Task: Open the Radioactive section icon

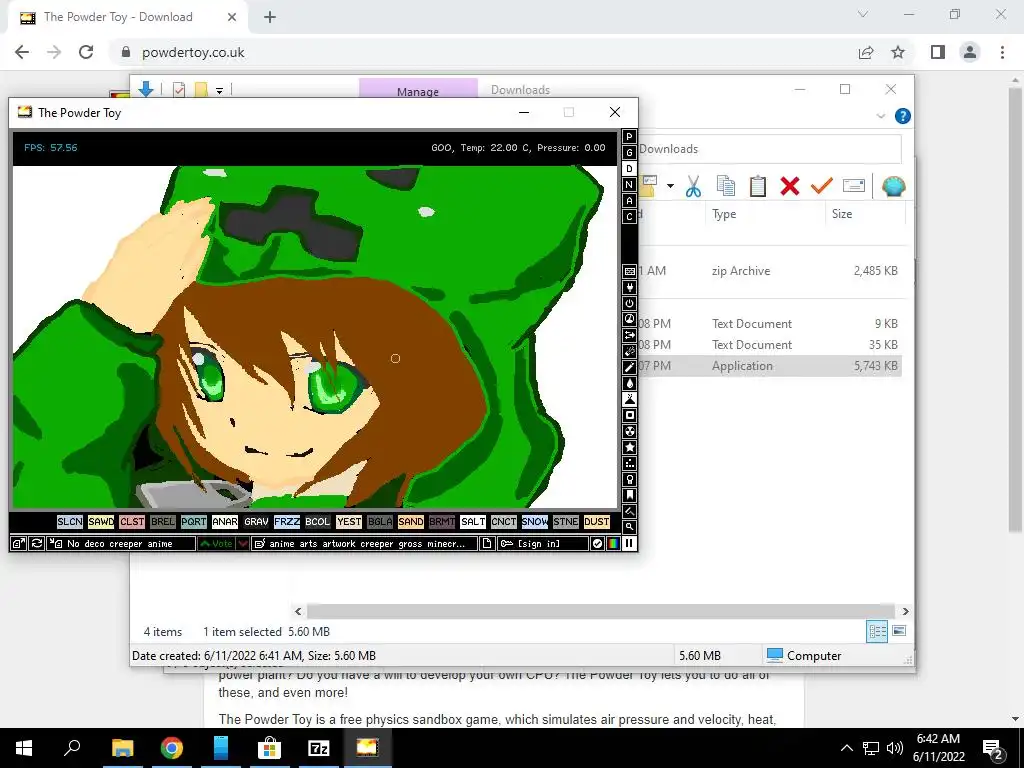Action: [x=630, y=431]
